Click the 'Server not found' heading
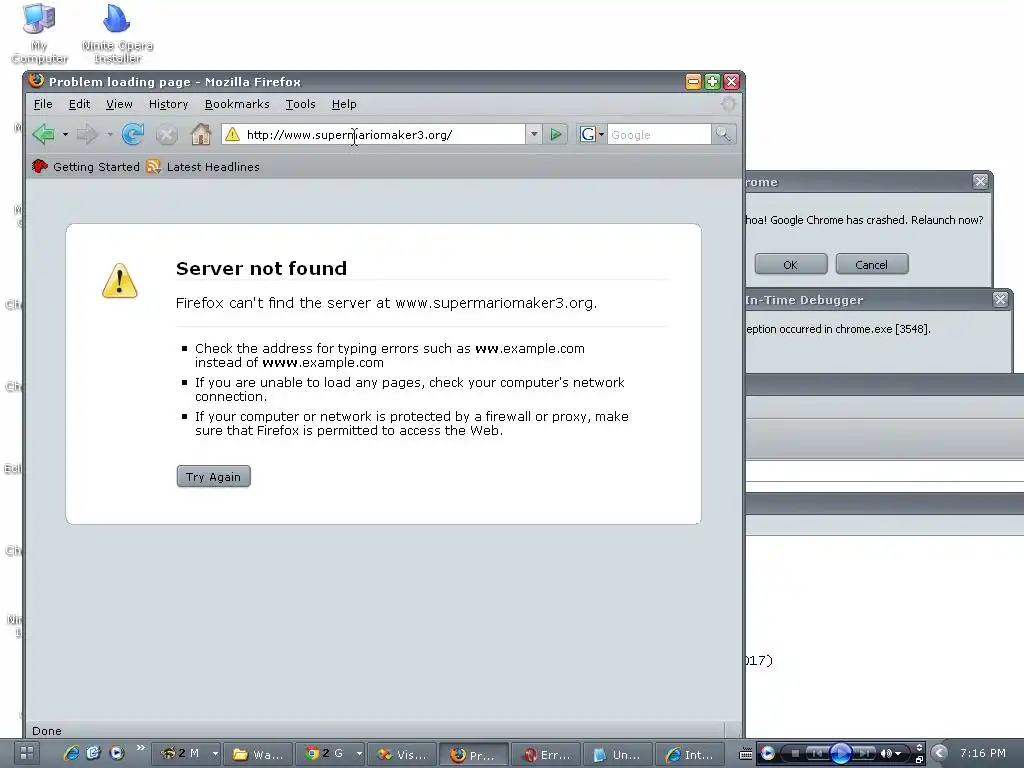The image size is (1024, 768). pos(261,268)
